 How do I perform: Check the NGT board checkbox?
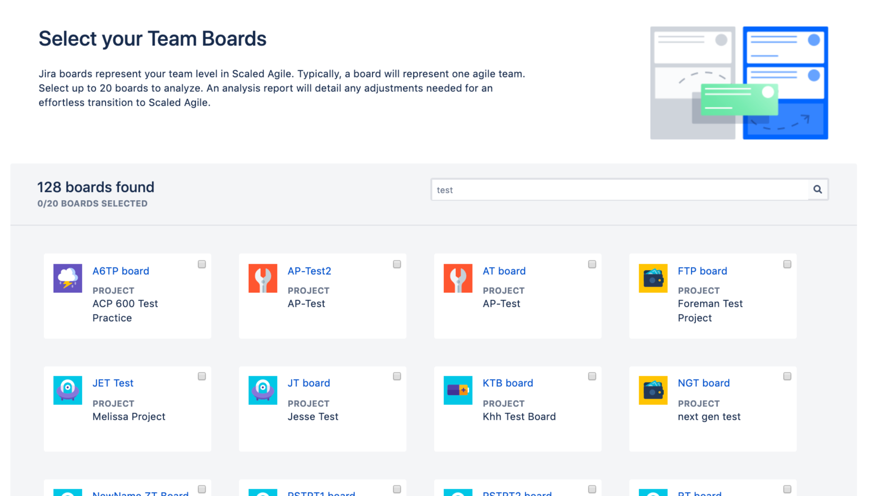787,377
